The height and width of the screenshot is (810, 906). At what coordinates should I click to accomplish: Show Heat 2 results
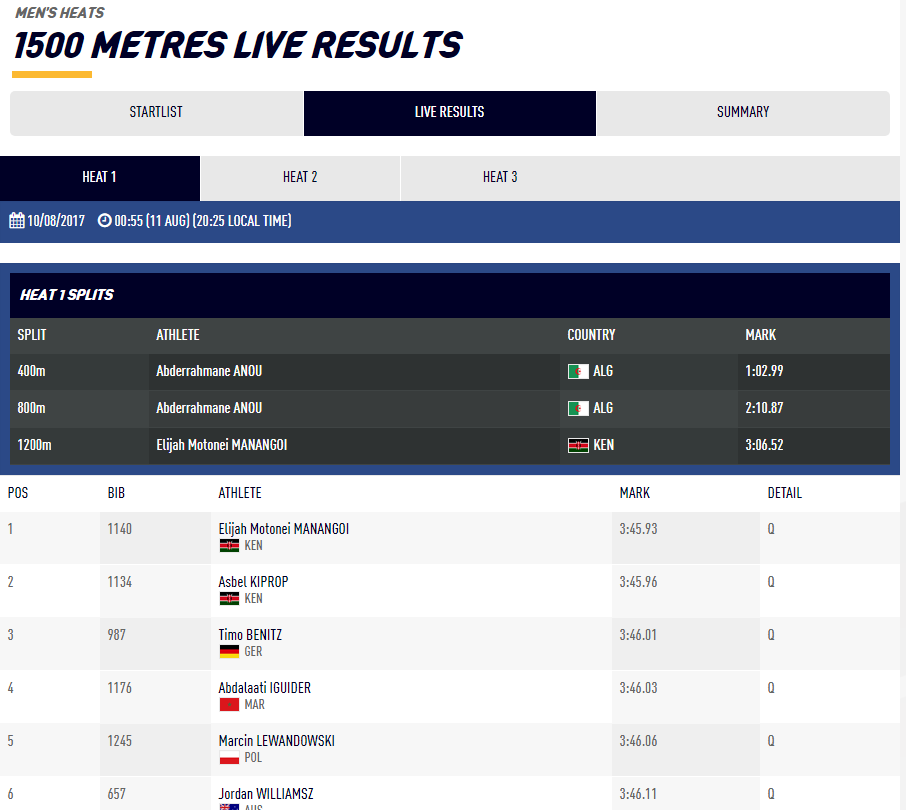(x=300, y=178)
